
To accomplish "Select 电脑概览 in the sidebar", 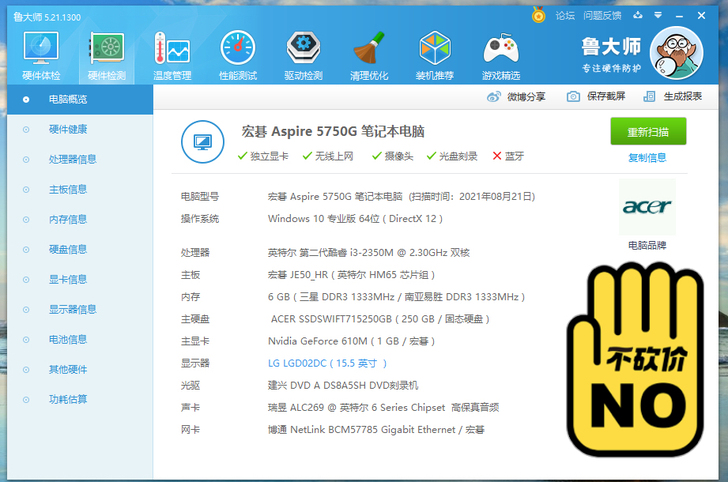I will click(x=80, y=99).
